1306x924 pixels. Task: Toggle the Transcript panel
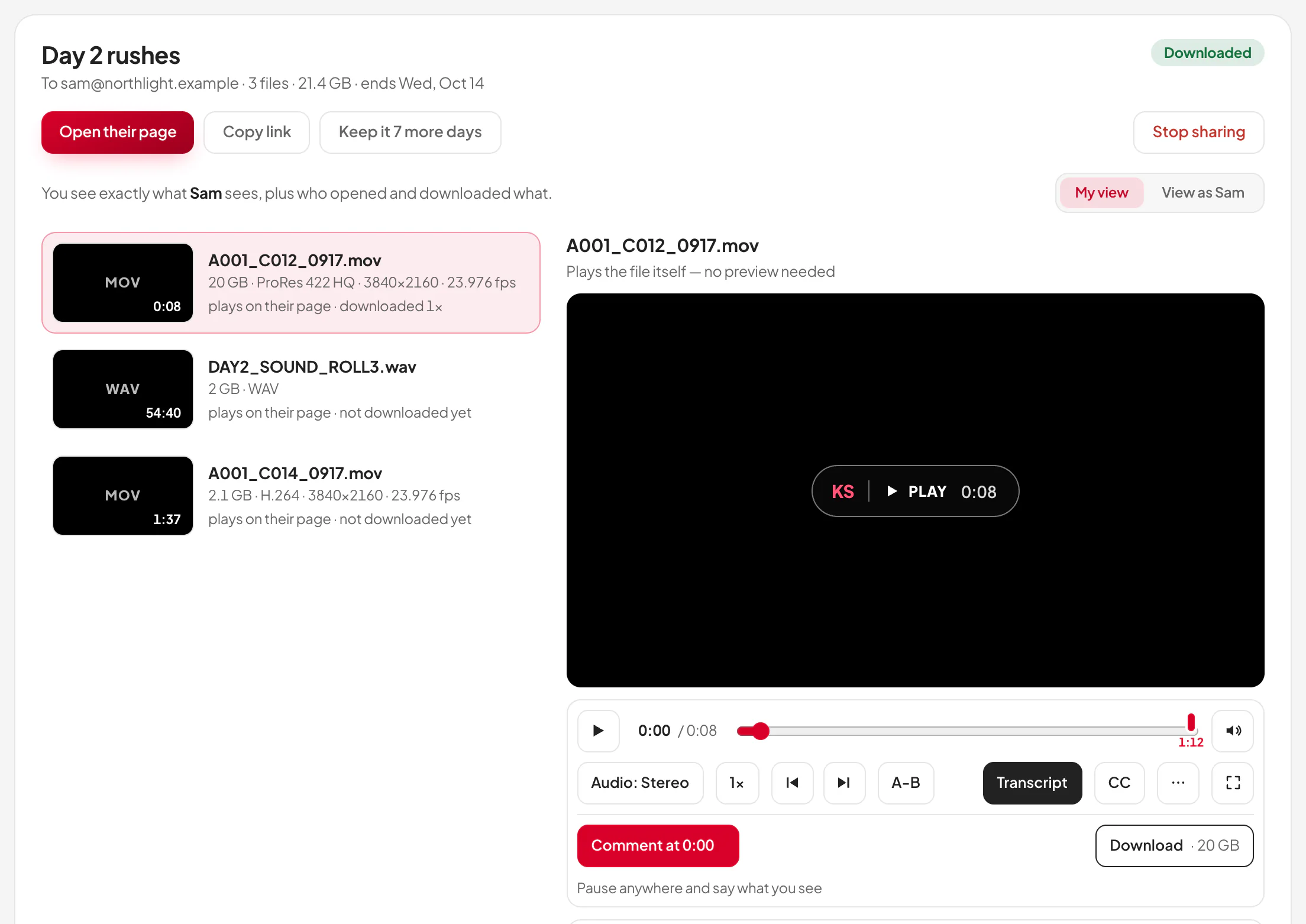tap(1032, 783)
